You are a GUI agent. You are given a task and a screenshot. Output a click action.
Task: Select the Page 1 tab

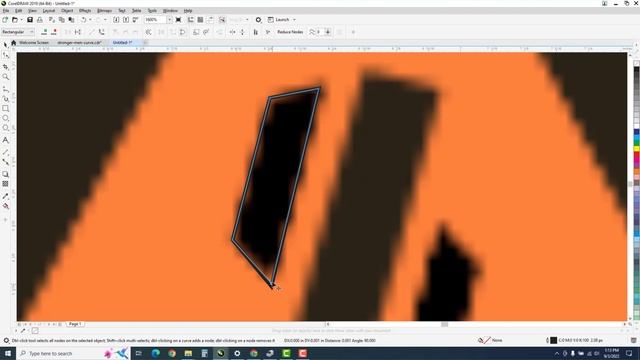75,324
